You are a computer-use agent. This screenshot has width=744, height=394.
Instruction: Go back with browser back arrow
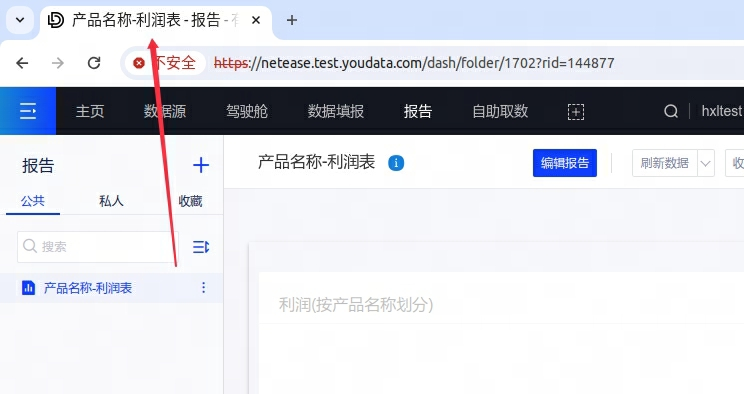pos(22,63)
